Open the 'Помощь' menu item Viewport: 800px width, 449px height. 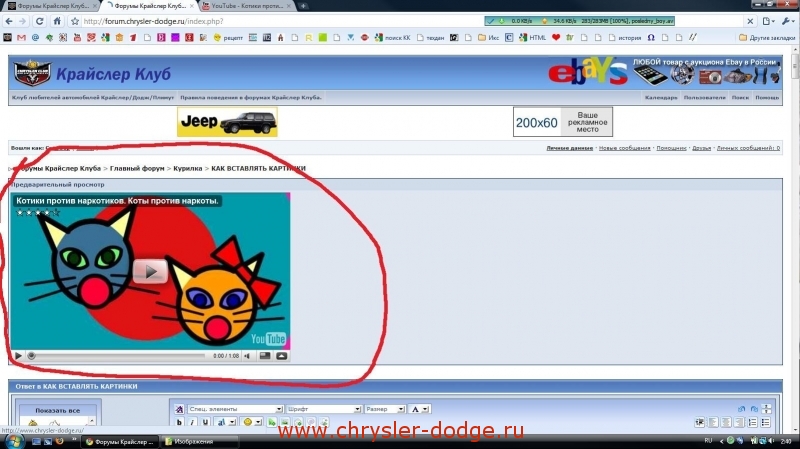point(767,97)
